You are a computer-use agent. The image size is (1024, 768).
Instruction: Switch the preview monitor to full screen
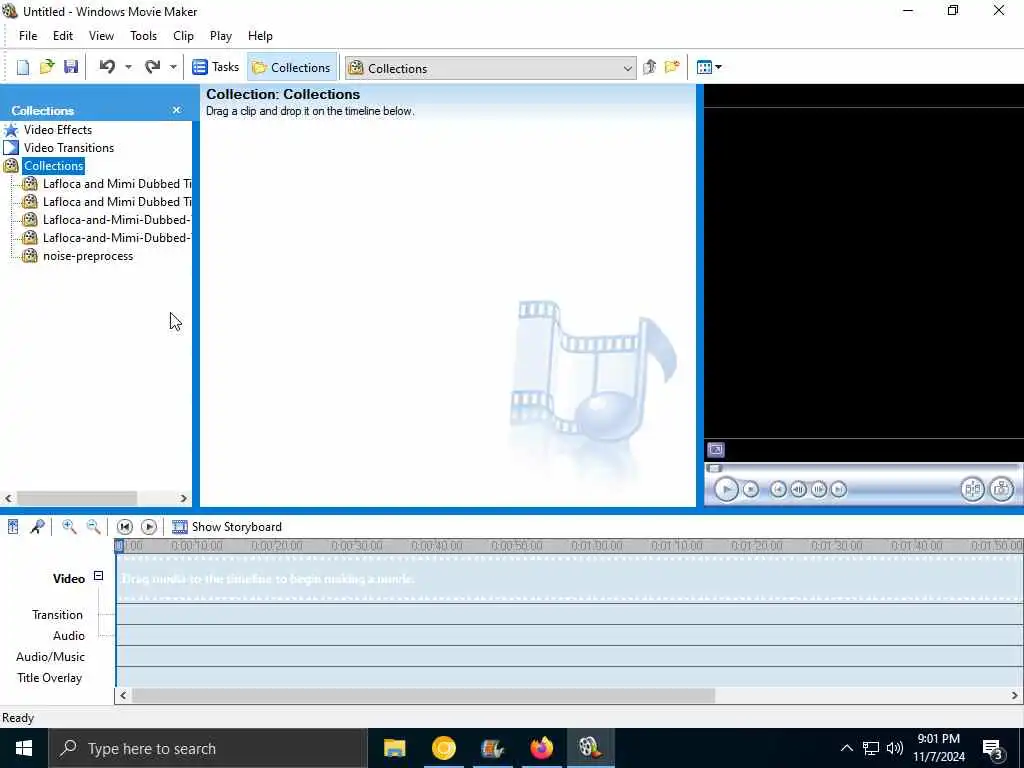click(x=716, y=450)
